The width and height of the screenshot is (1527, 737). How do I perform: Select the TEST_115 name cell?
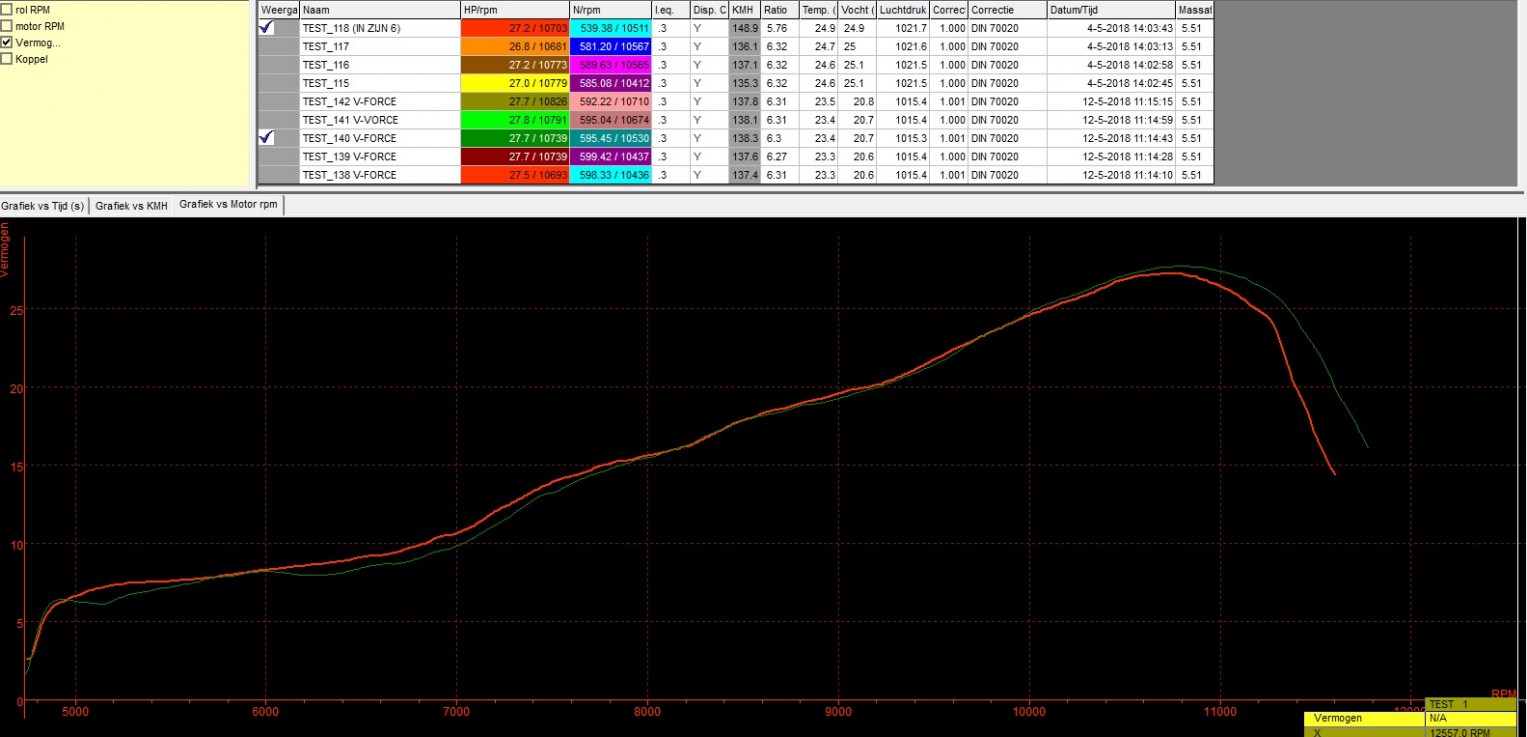point(380,83)
